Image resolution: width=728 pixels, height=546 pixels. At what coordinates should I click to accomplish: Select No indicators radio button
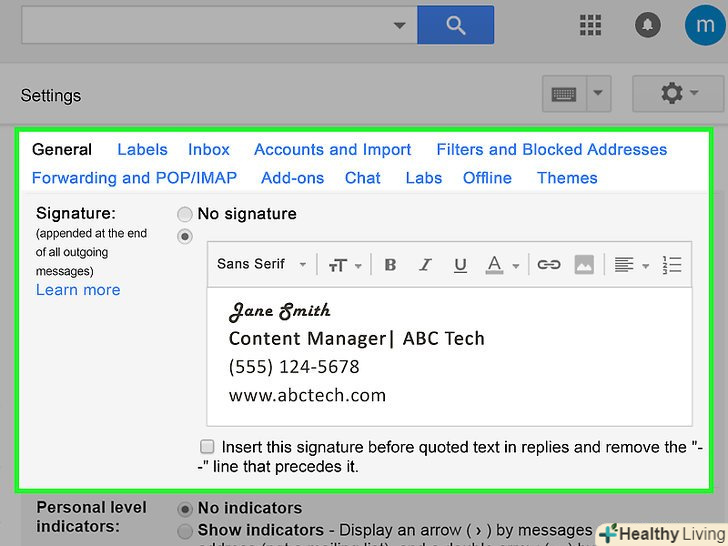(185, 508)
